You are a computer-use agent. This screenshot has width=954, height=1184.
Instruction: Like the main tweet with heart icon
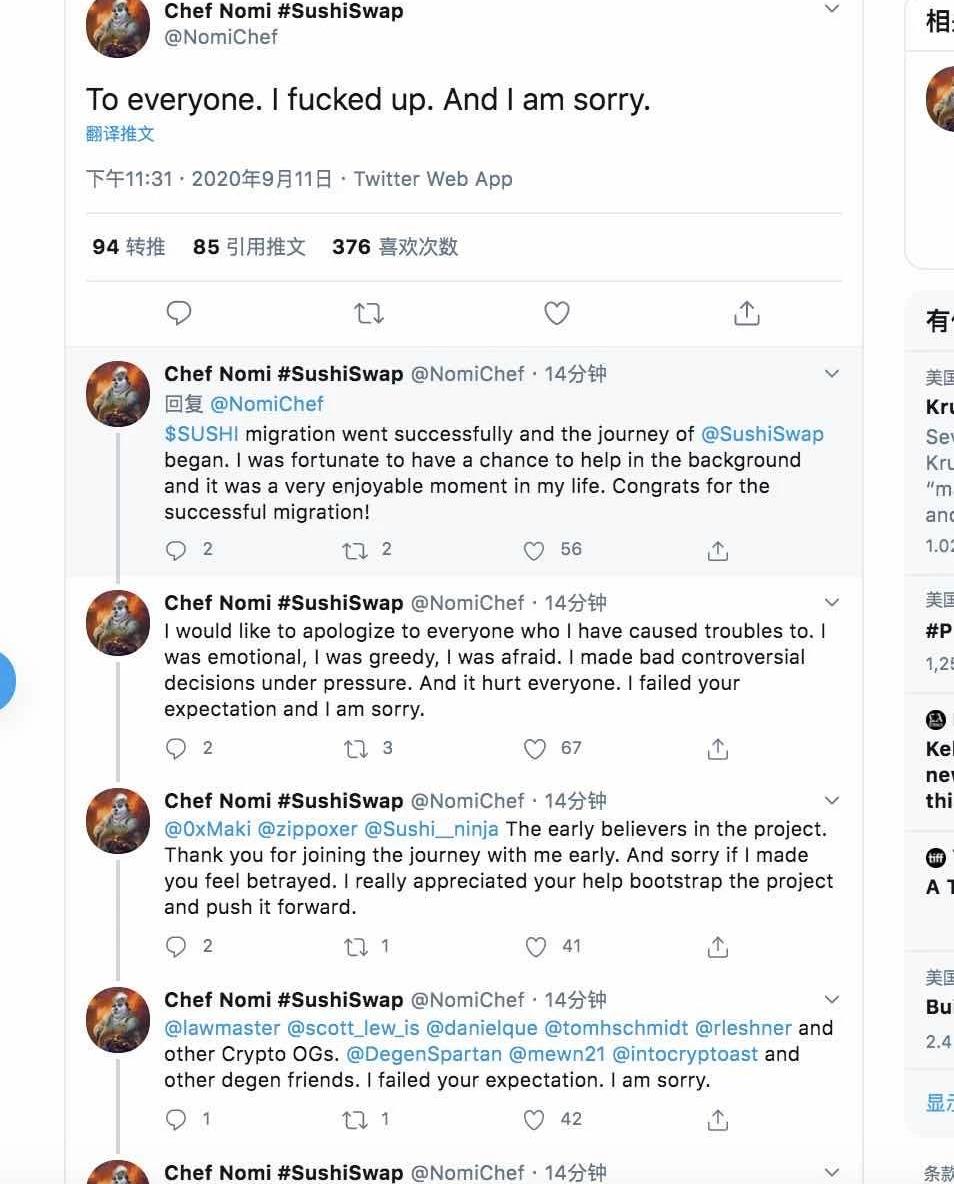557,313
